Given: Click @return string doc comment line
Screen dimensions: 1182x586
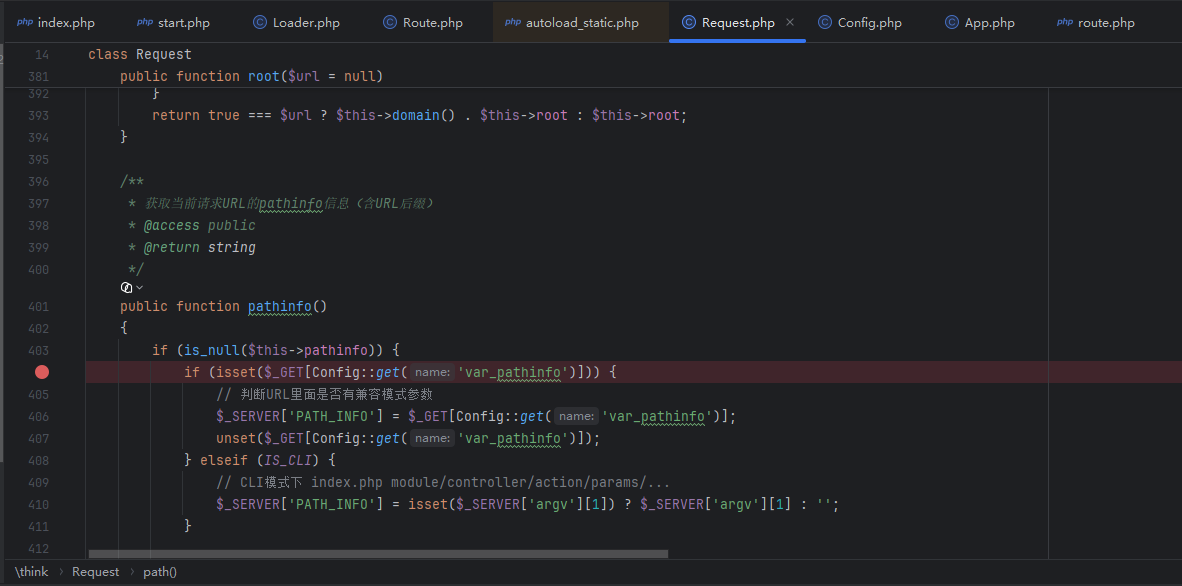Looking at the screenshot, I should [x=191, y=247].
